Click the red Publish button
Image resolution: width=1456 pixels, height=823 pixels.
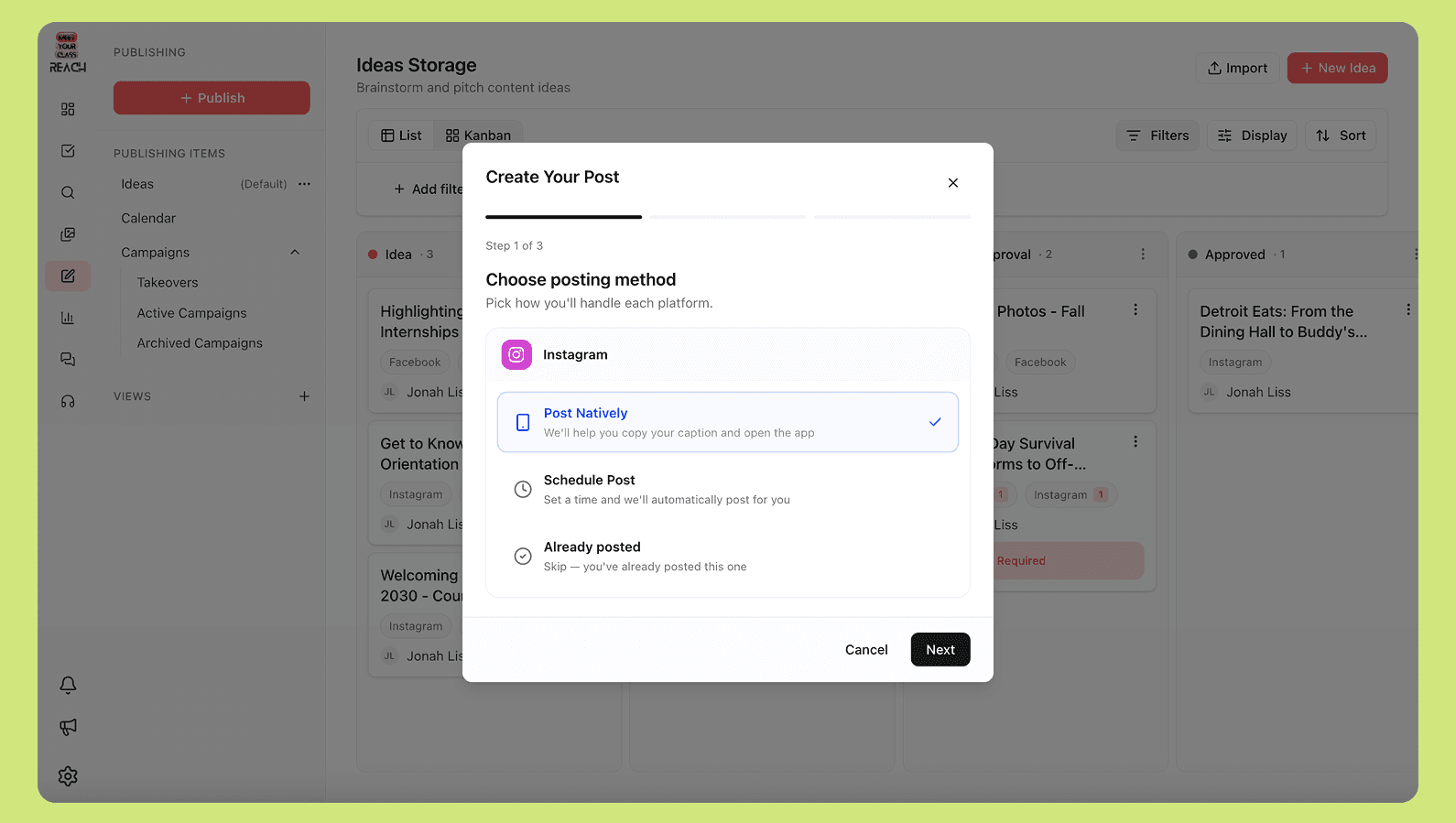click(212, 98)
